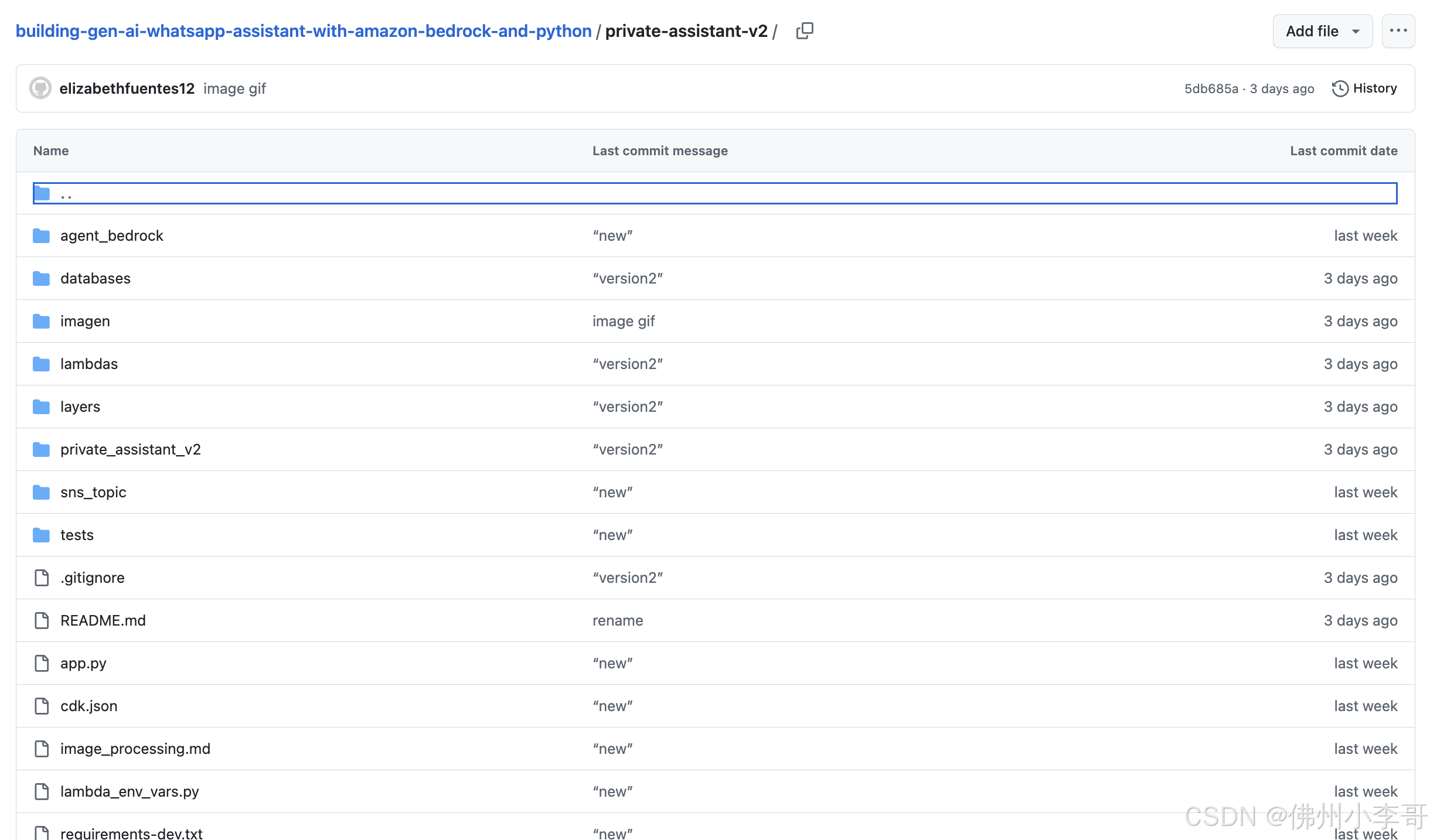1430x840 pixels.
Task: Open the elizabethfuentes12 author link
Action: (127, 88)
